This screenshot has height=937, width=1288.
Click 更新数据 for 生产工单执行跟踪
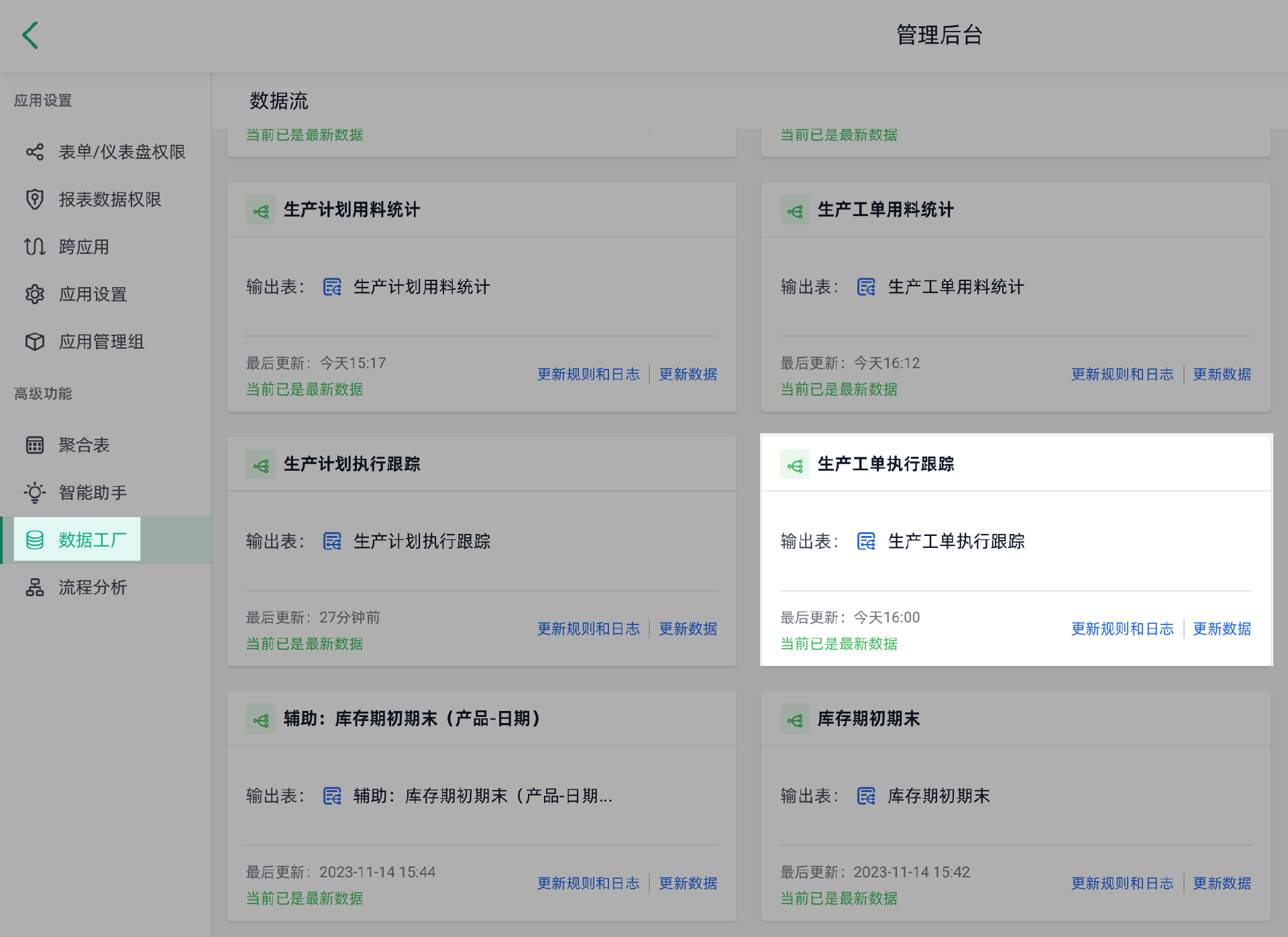click(1222, 629)
